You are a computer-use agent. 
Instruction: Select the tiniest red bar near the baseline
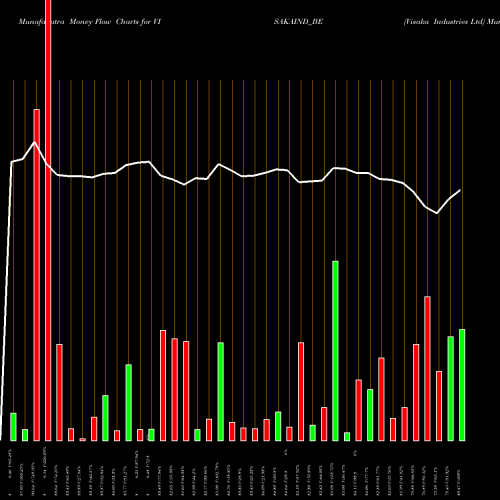(82, 440)
